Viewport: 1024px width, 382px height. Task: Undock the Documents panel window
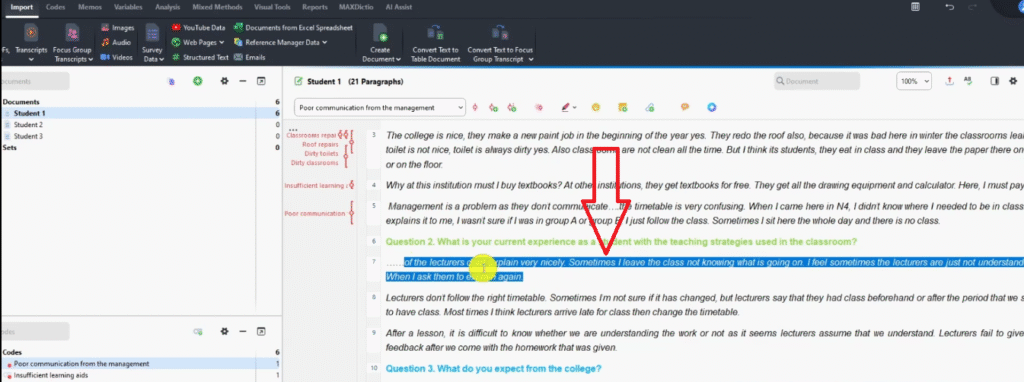[261, 81]
